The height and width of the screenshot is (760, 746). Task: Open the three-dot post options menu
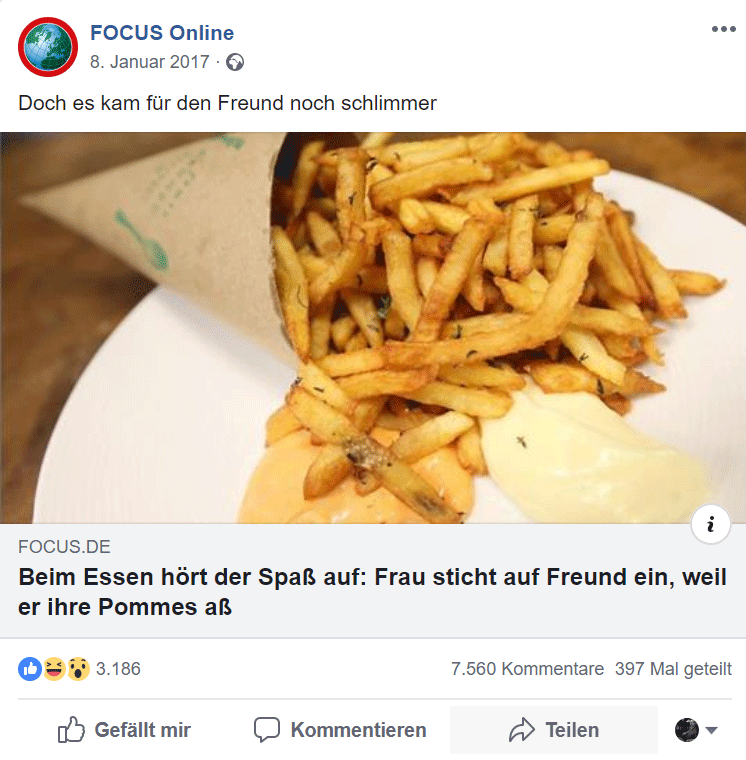pyautogui.click(x=724, y=29)
